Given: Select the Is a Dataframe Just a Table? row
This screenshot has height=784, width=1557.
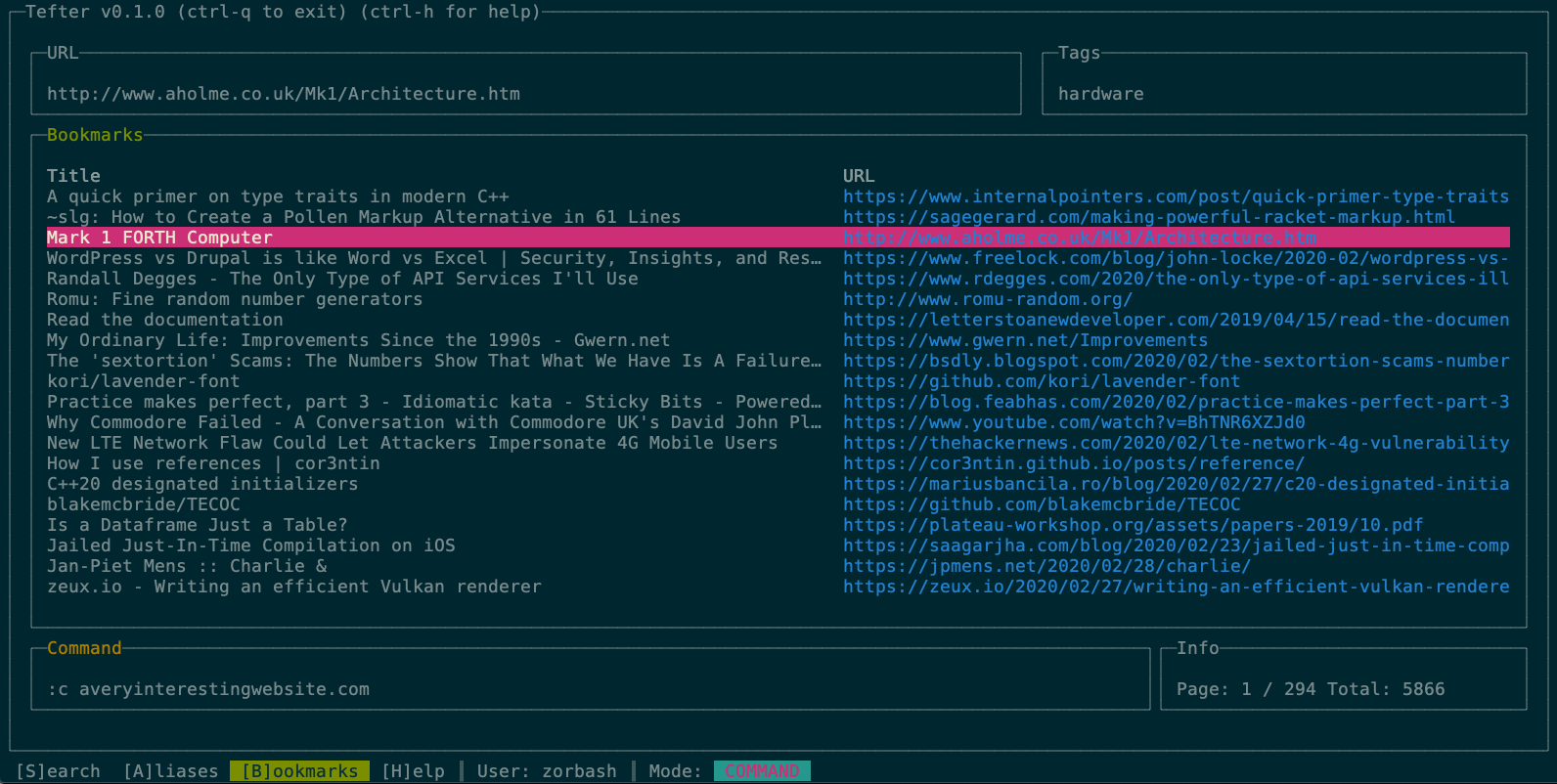Looking at the screenshot, I should pos(778,525).
